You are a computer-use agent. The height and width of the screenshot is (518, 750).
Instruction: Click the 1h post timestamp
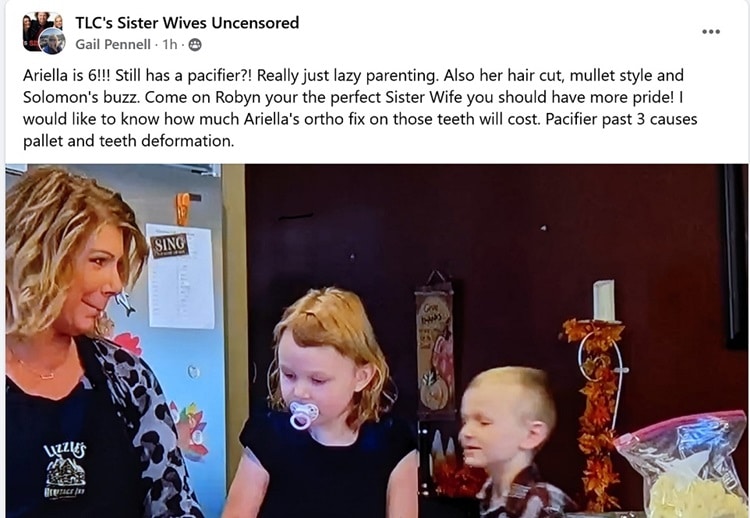coord(169,44)
